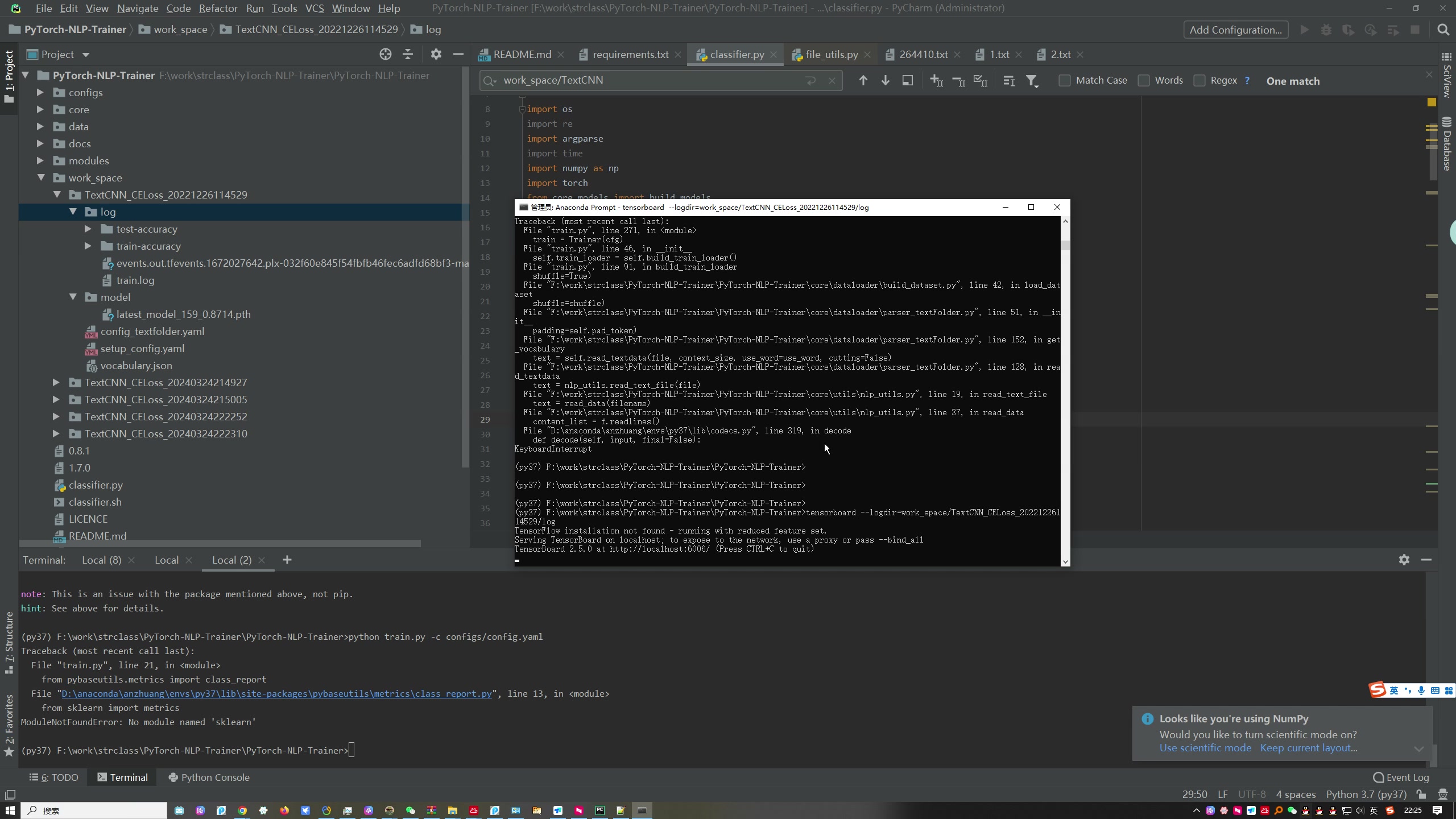Expand the NumPy notification chevron
The image size is (1456, 819).
coord(1418,748)
